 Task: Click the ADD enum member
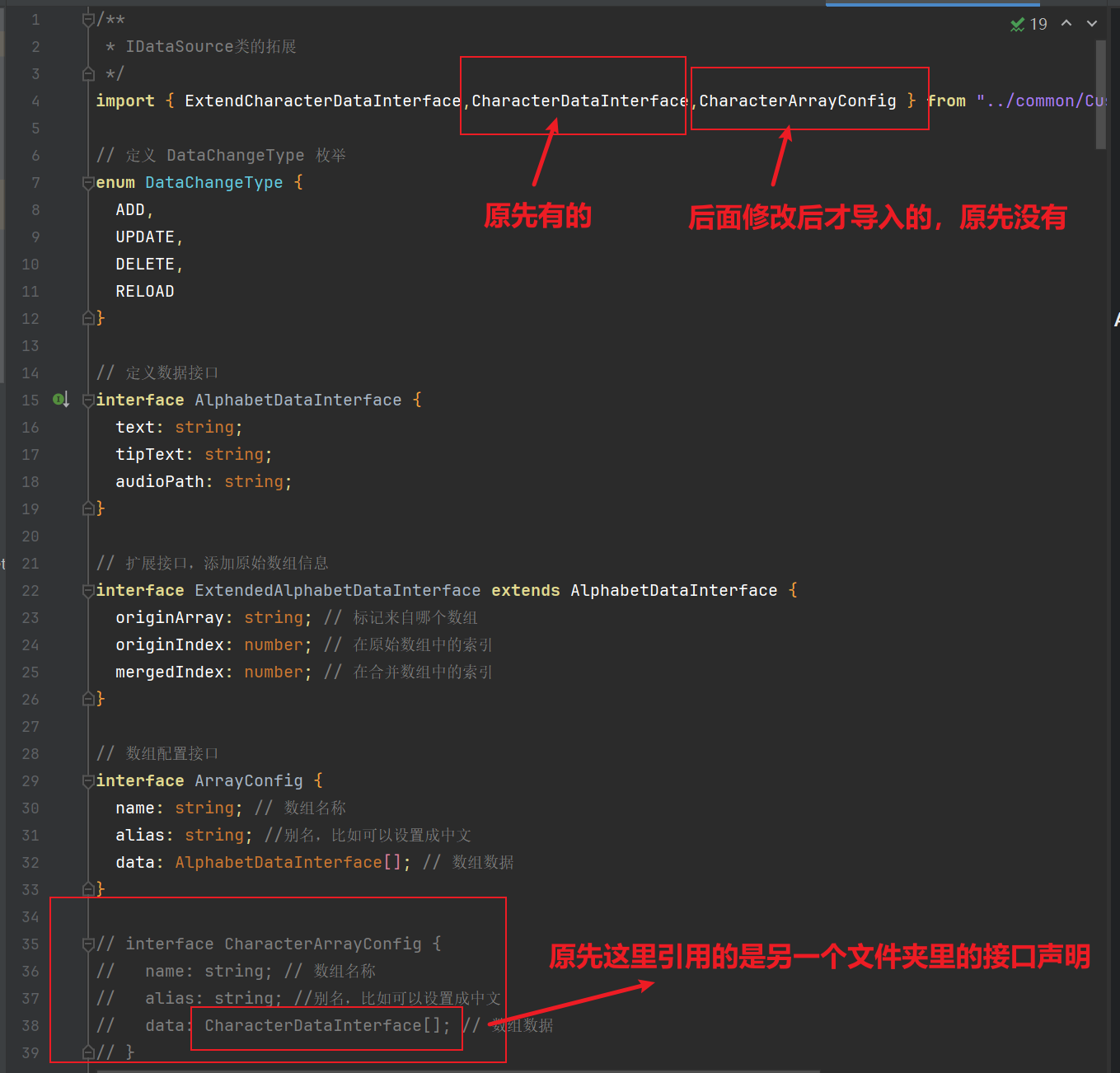point(130,209)
